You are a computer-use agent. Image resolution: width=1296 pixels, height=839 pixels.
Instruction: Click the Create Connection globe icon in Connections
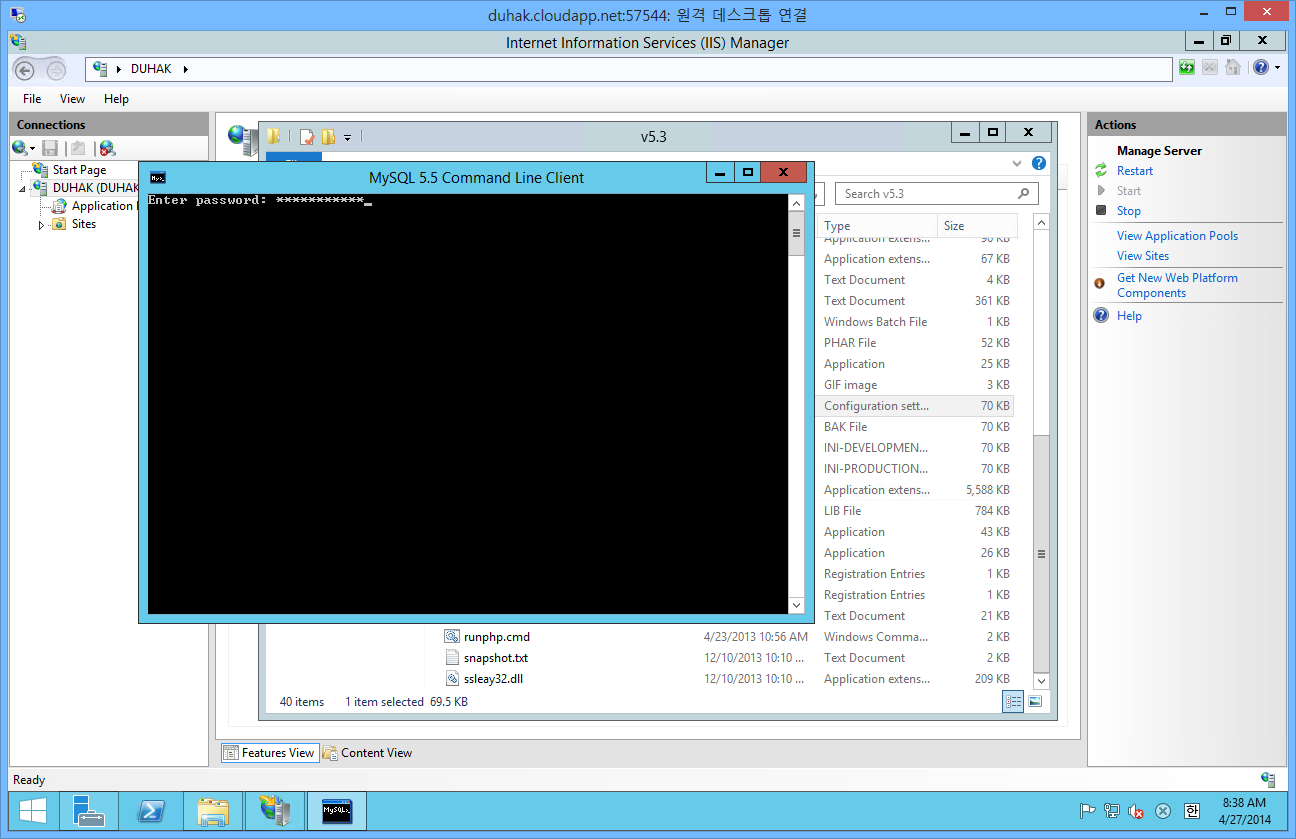[19, 148]
